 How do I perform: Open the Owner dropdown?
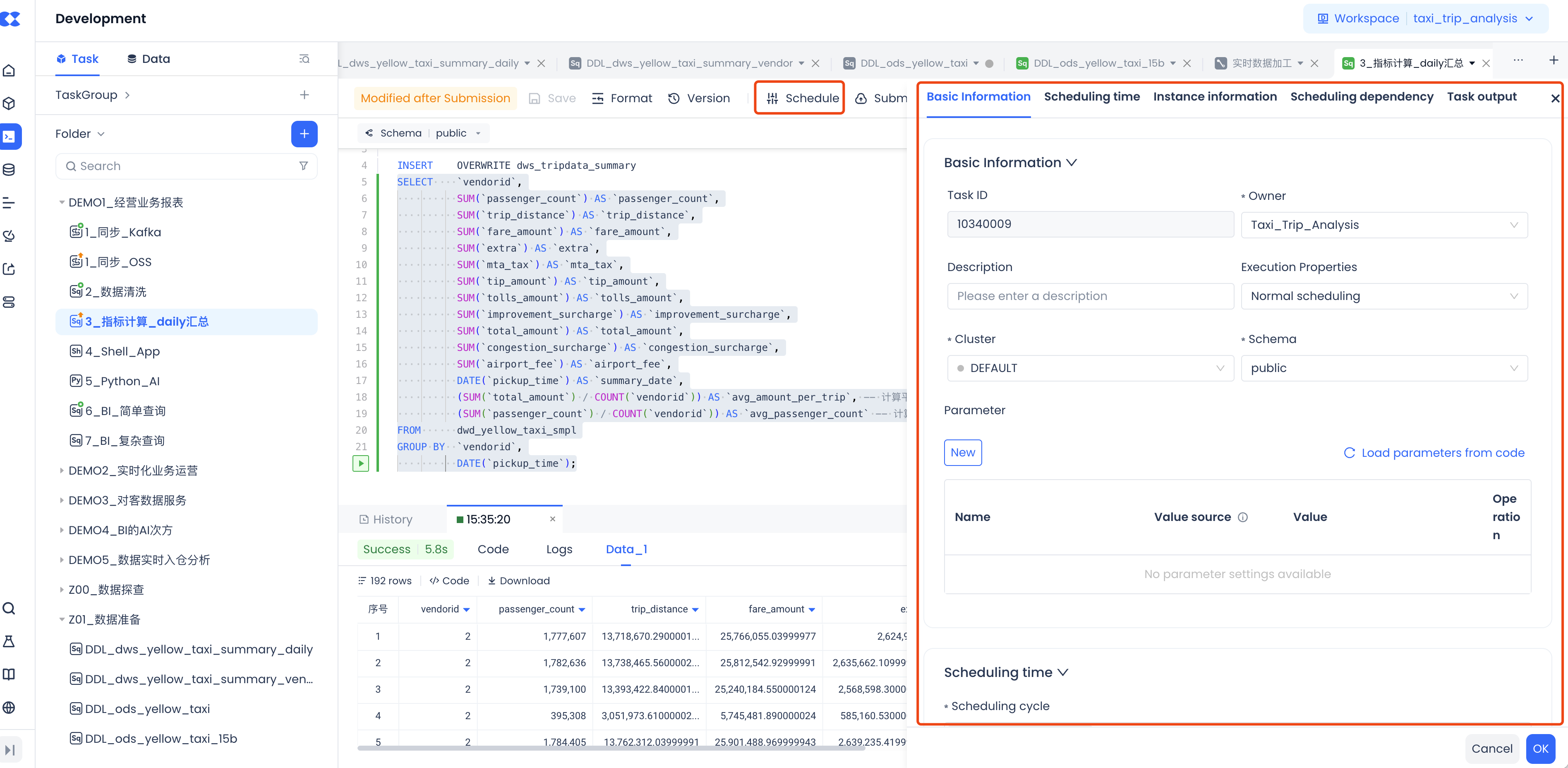[x=1383, y=225]
